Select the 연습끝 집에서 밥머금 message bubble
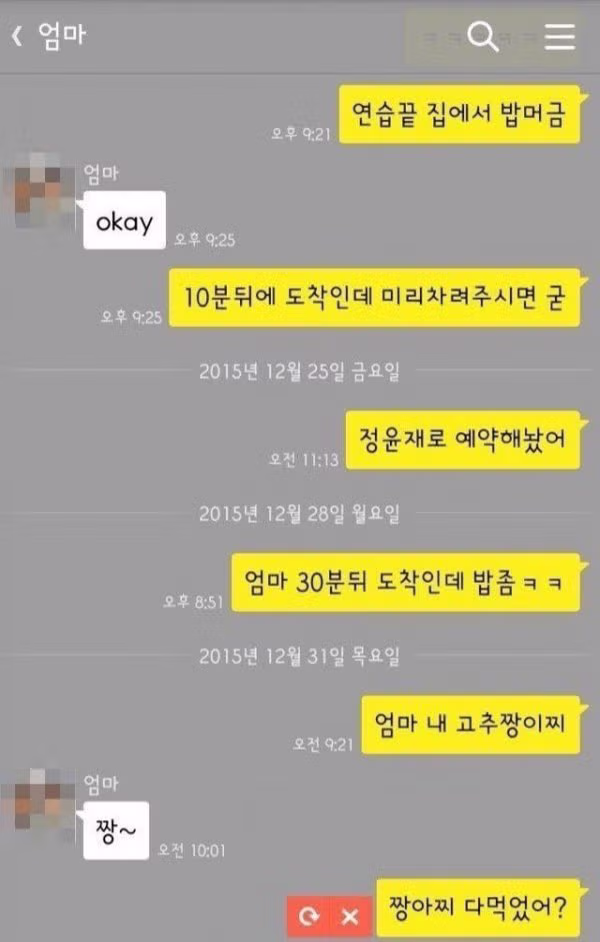 point(459,114)
